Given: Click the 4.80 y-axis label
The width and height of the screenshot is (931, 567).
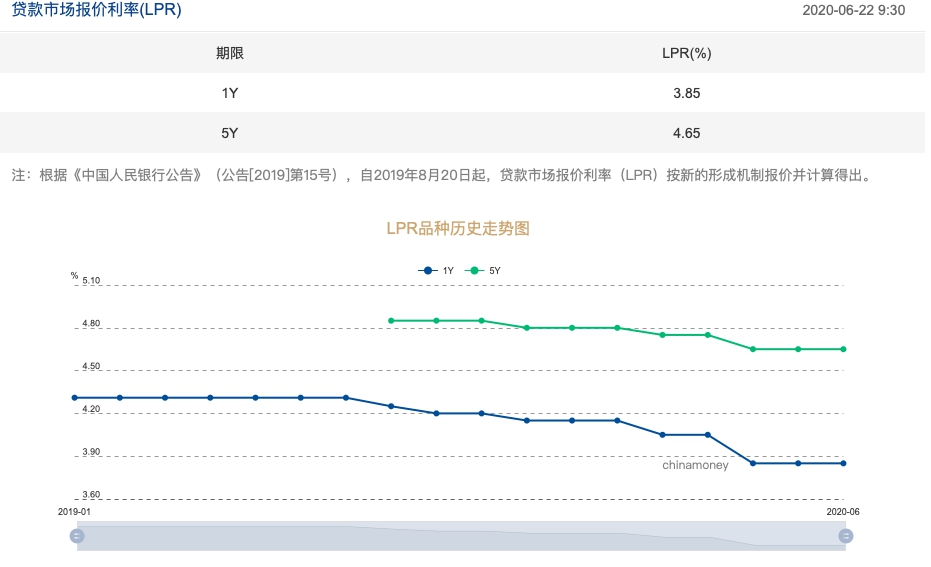Looking at the screenshot, I should click(91, 324).
